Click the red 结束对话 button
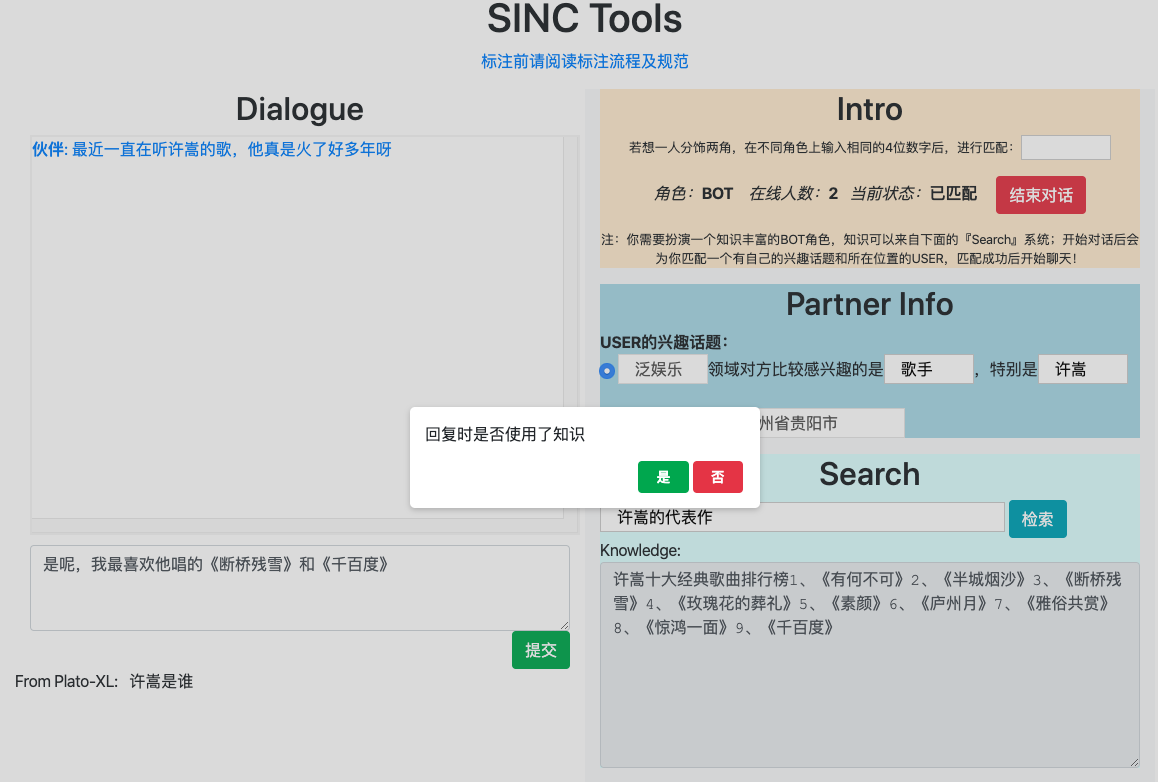 (x=1040, y=195)
